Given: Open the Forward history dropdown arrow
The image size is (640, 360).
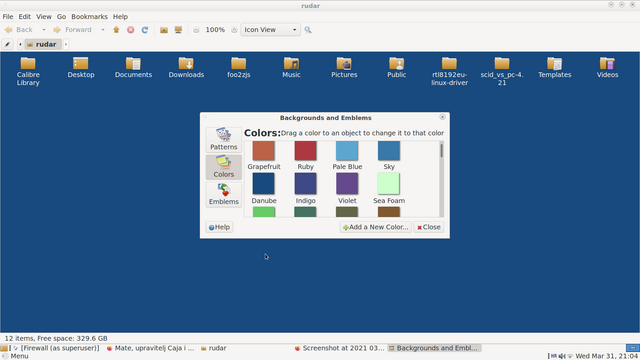Looking at the screenshot, I should (x=103, y=30).
